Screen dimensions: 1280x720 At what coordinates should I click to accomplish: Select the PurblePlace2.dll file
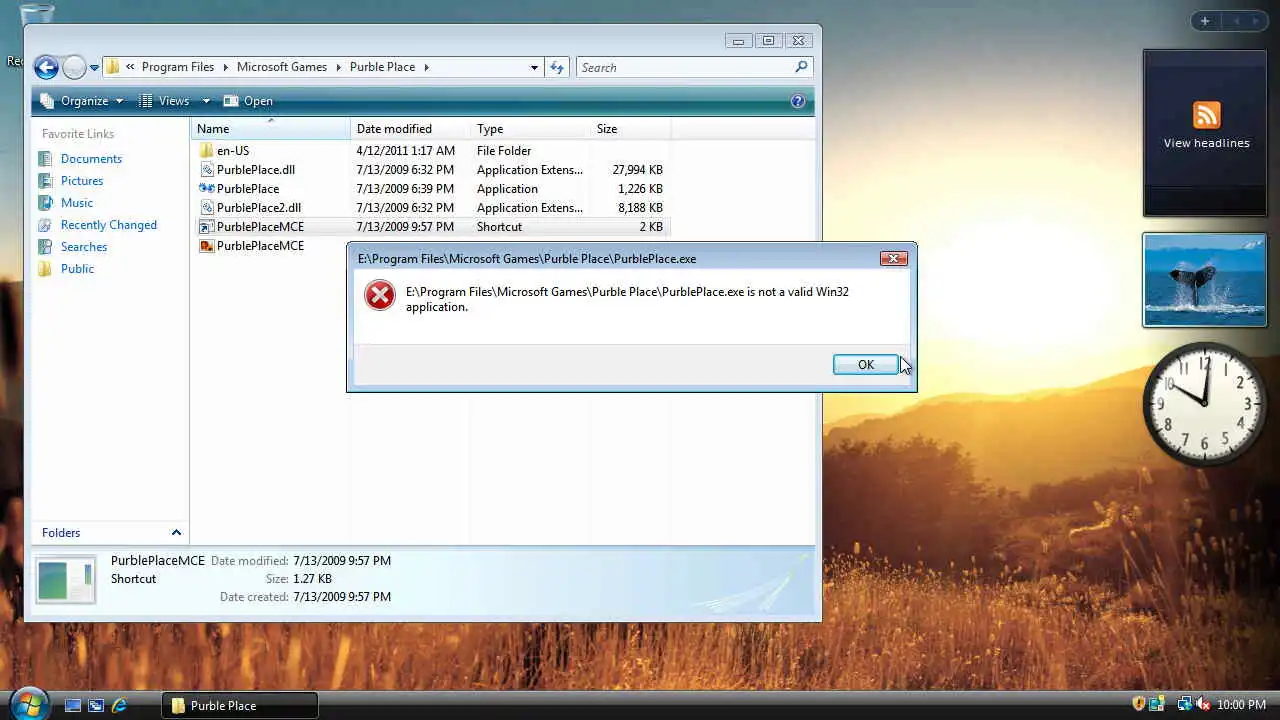250,208
